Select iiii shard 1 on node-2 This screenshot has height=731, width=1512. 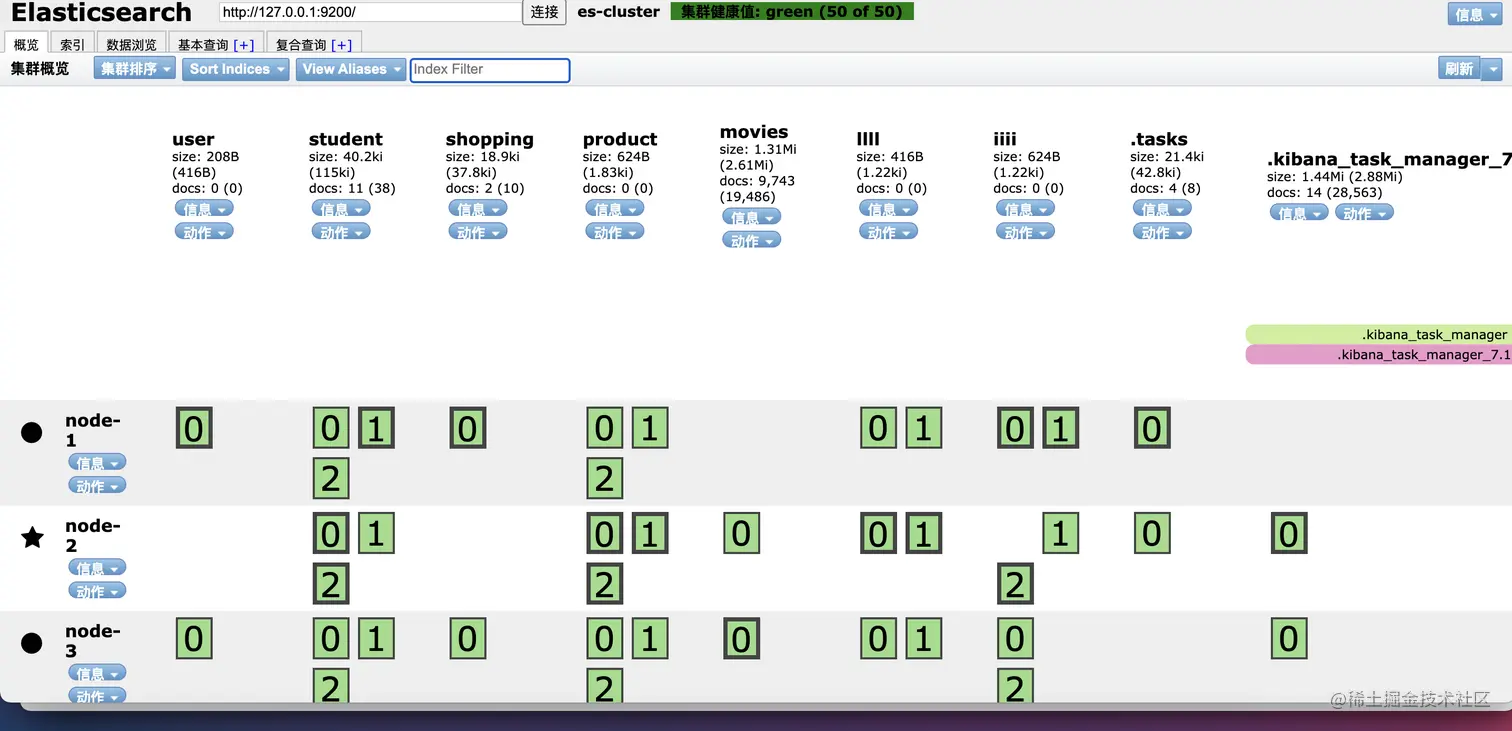coord(1061,534)
